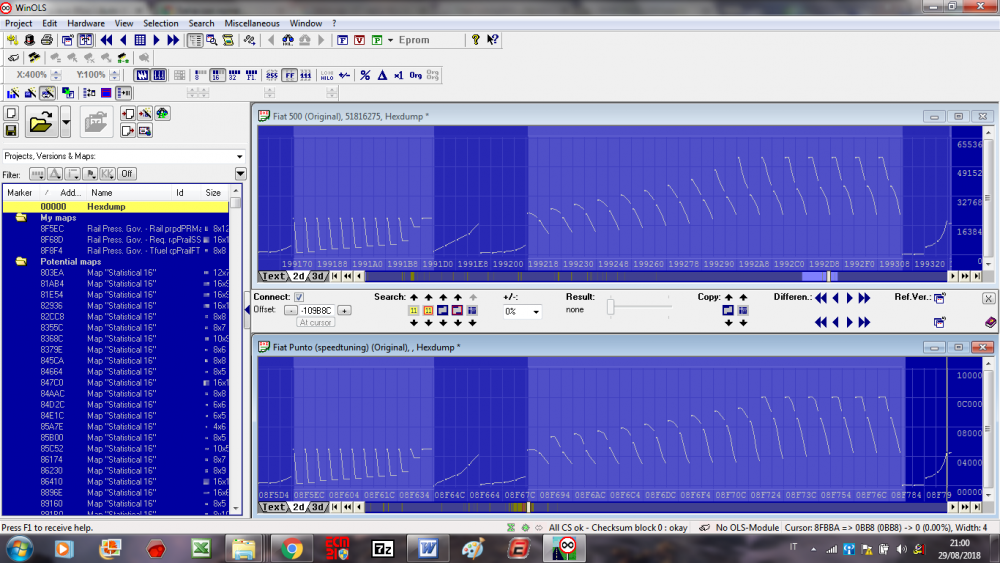The image size is (1000, 563).
Task: Open help via yellow question mark icon
Action: click(475, 40)
